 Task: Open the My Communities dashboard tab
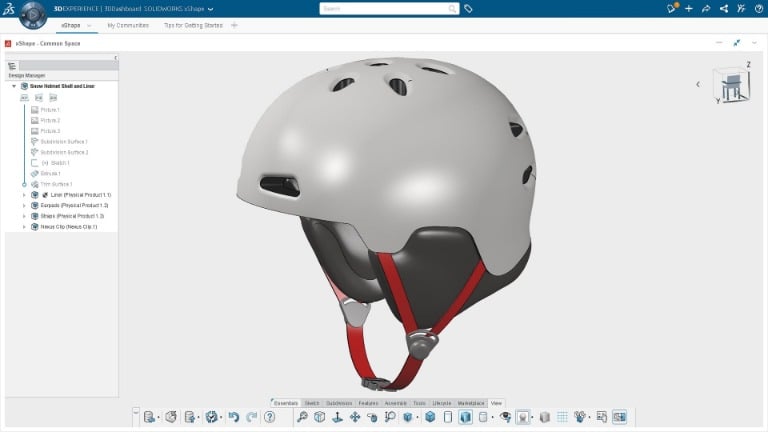126,25
